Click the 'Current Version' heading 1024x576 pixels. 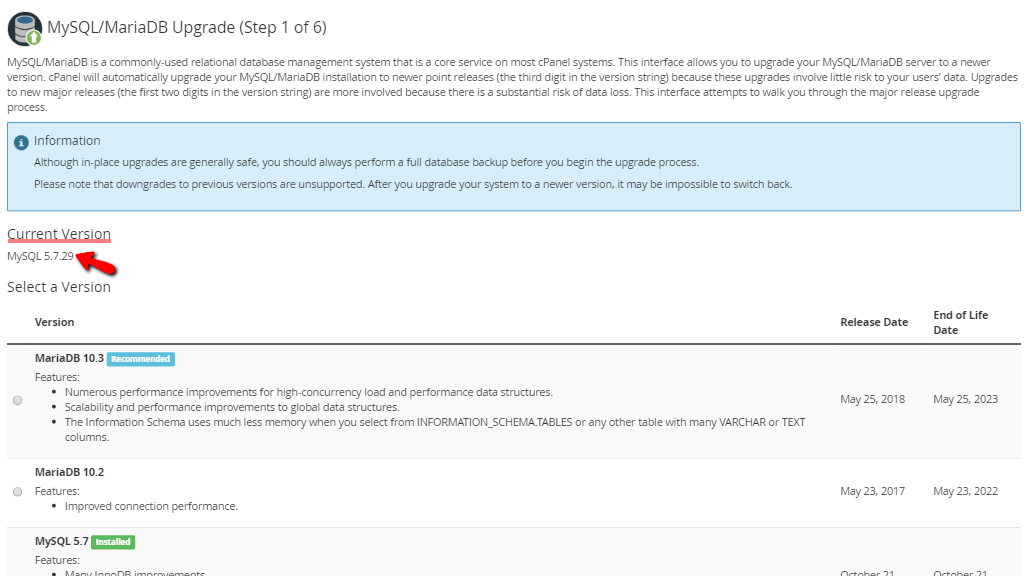(59, 234)
